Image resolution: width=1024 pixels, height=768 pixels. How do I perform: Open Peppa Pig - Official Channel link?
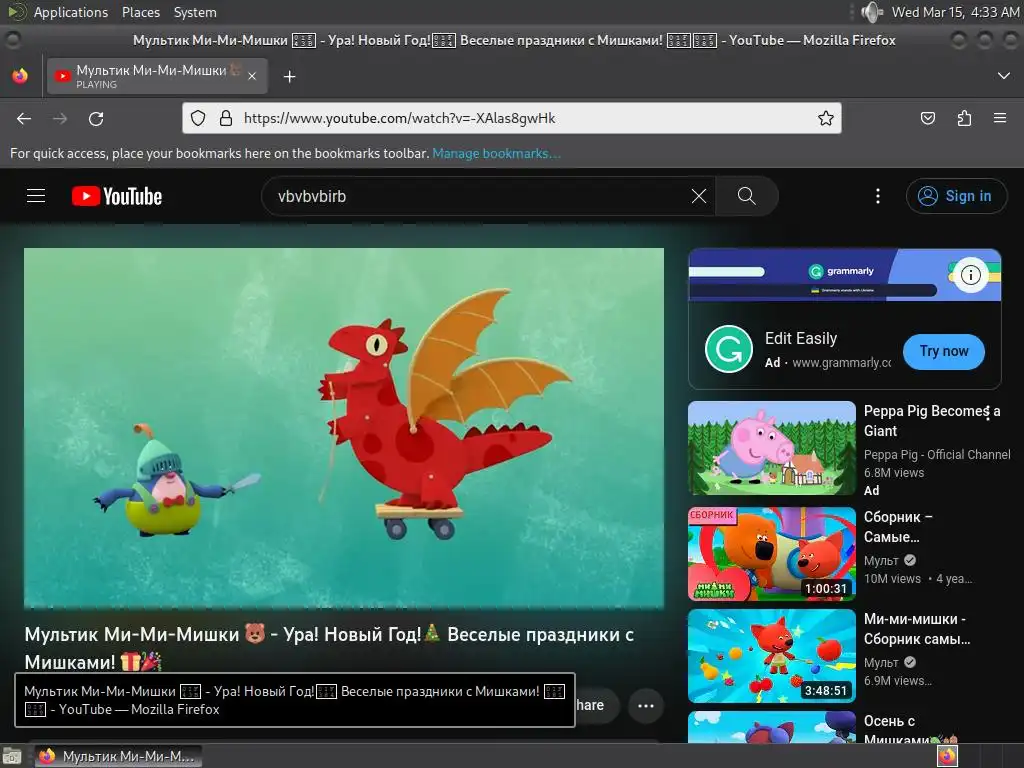[937, 455]
